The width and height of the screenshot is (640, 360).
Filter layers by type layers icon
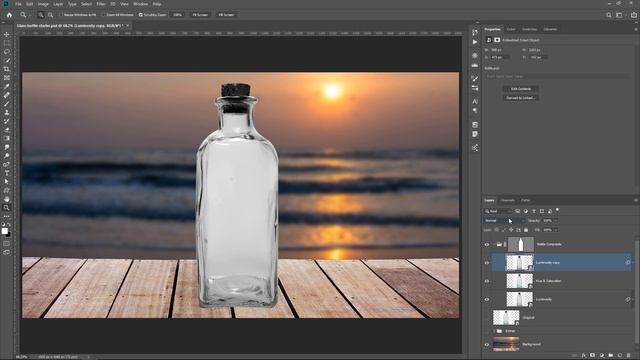coord(533,211)
